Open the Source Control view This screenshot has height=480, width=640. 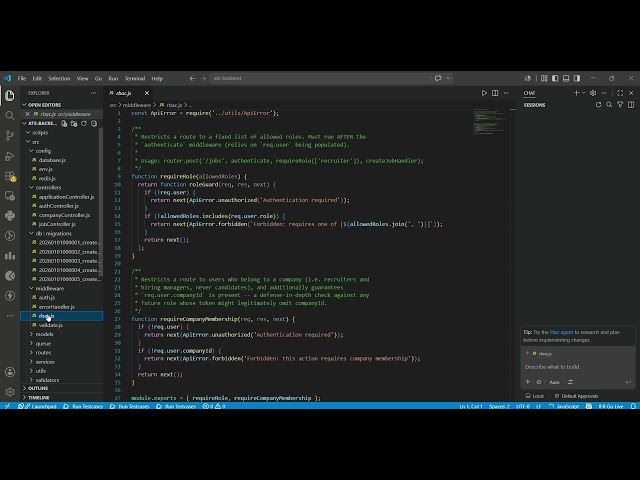[10, 136]
